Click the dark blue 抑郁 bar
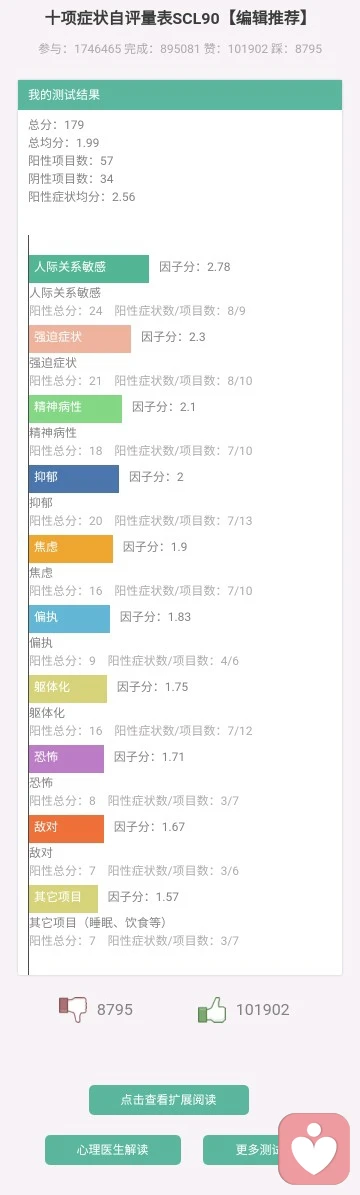The width and height of the screenshot is (360, 1195). (x=74, y=479)
